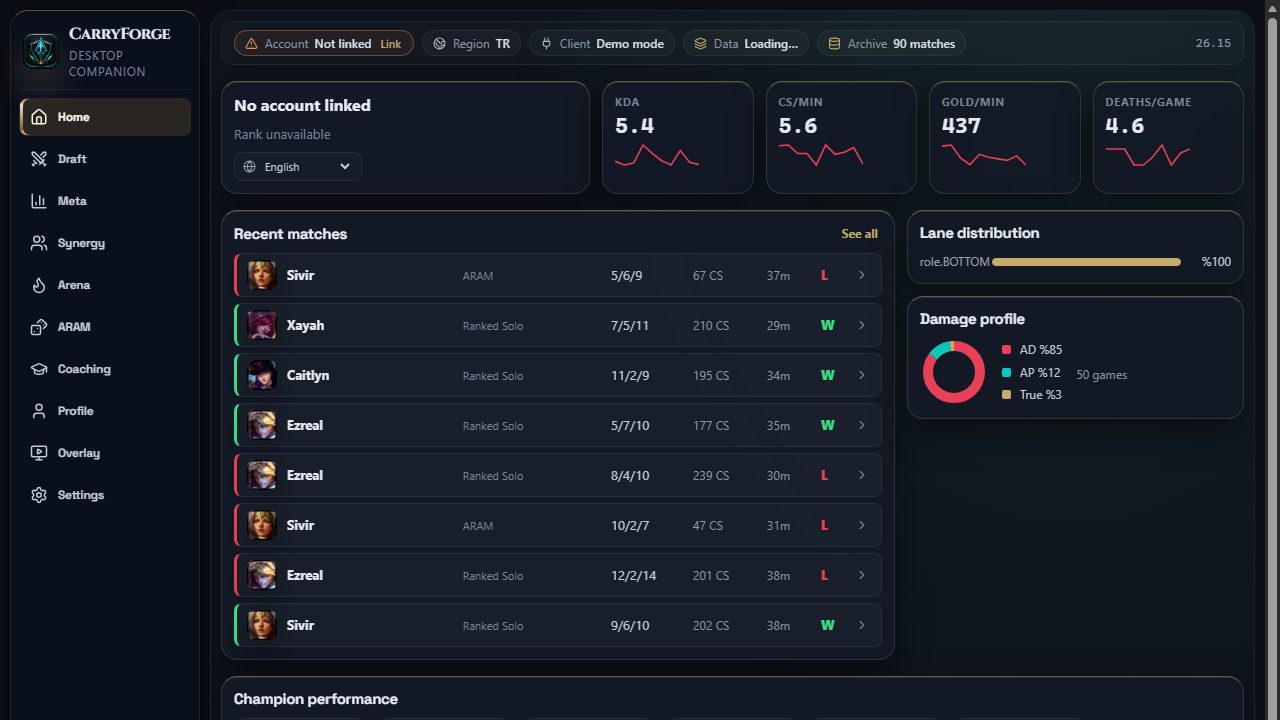Screen dimensions: 1280x720
Task: Open Synergy using the people icon
Action: (x=39, y=243)
